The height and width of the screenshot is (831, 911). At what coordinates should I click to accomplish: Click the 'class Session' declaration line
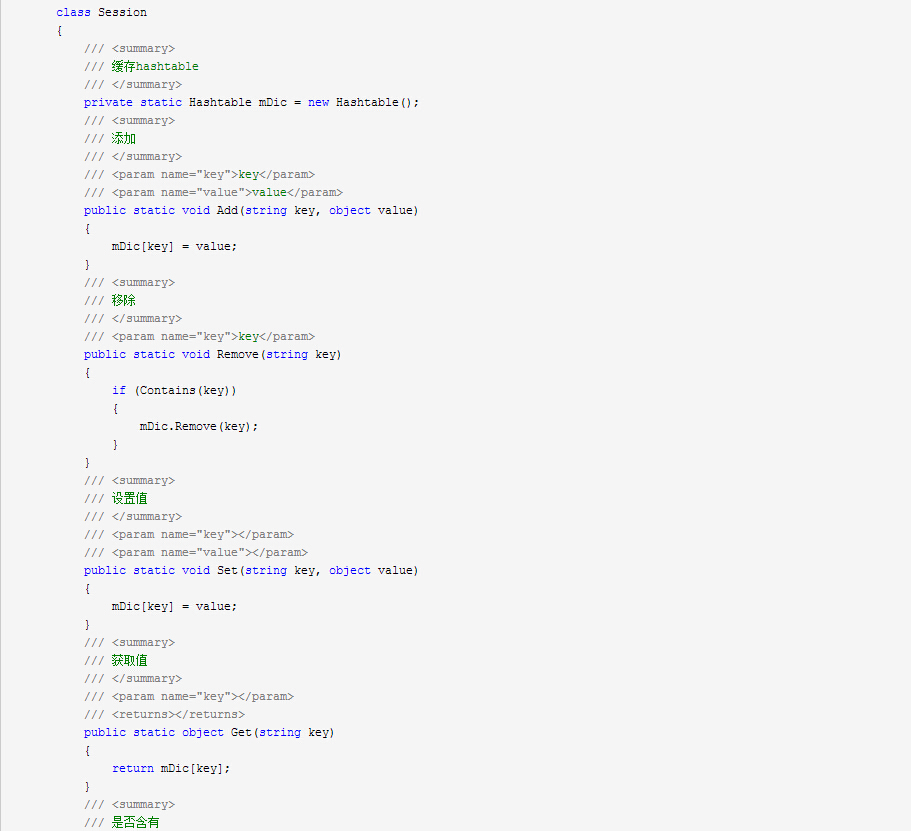(x=102, y=12)
